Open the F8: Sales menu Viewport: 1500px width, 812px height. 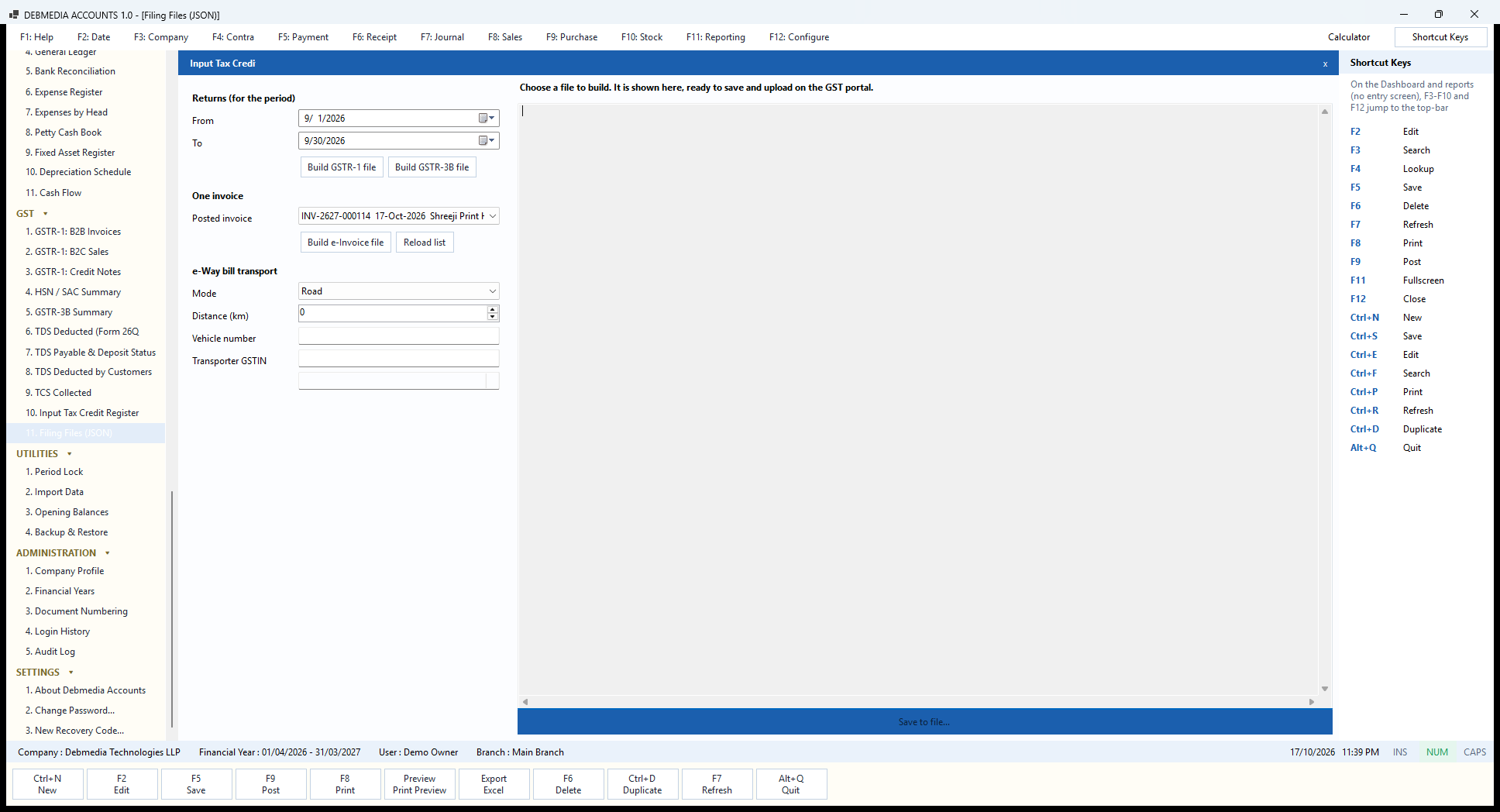click(x=505, y=37)
